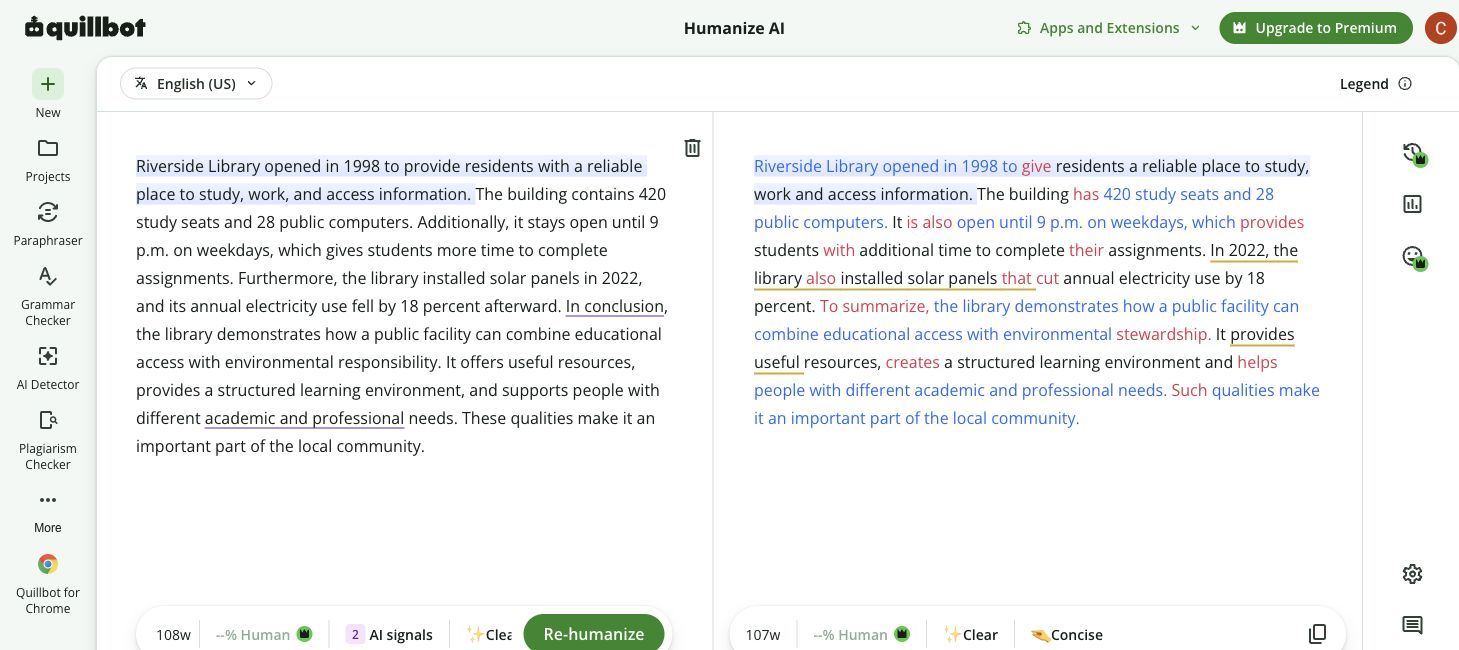This screenshot has width=1459, height=650.
Task: Open the Paraphraser tool
Action: coord(48,224)
